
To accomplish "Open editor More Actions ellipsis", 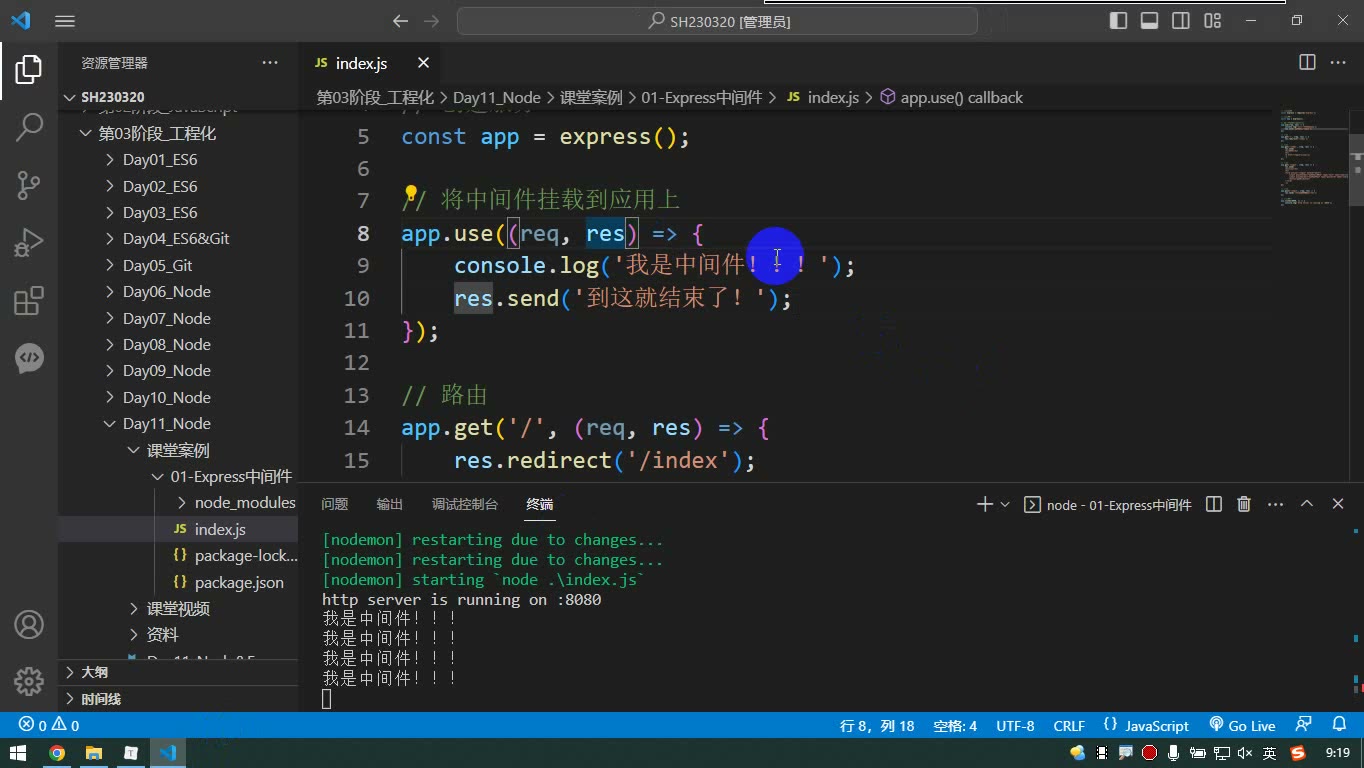I will point(1338,63).
